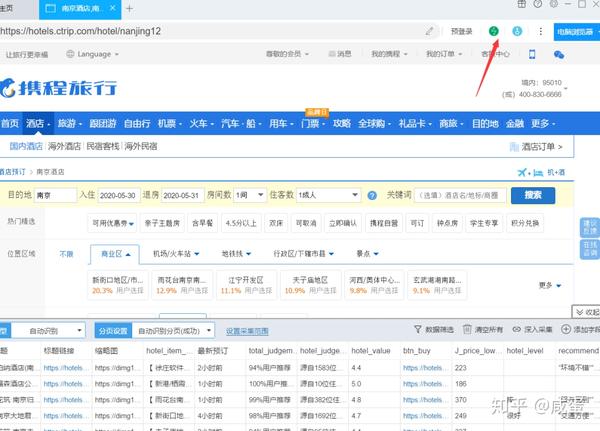Viewport: 600px width, 431px height.
Task: Toggle the 可取消 filter
Action: coord(306,223)
